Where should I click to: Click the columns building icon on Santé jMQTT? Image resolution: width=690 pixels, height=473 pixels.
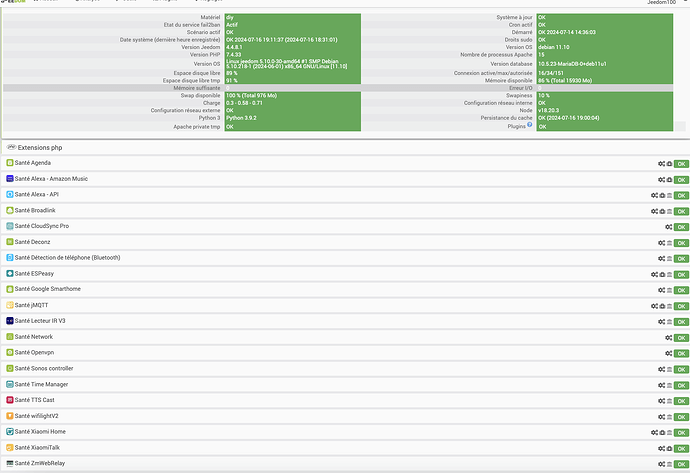[x=669, y=306]
